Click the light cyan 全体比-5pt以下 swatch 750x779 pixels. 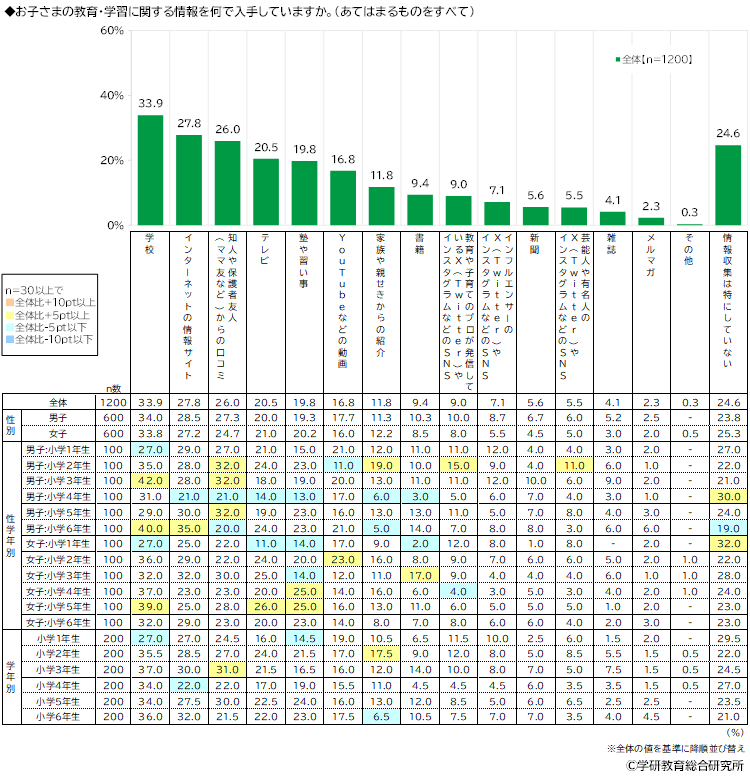point(8,327)
